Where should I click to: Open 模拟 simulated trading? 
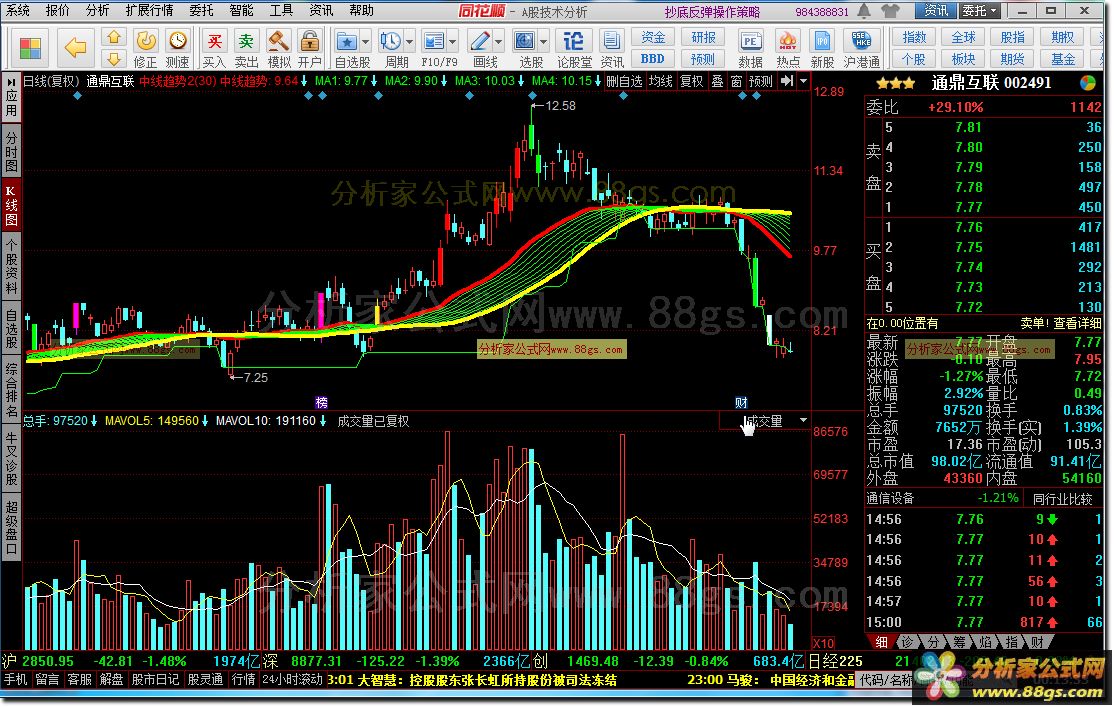(278, 48)
